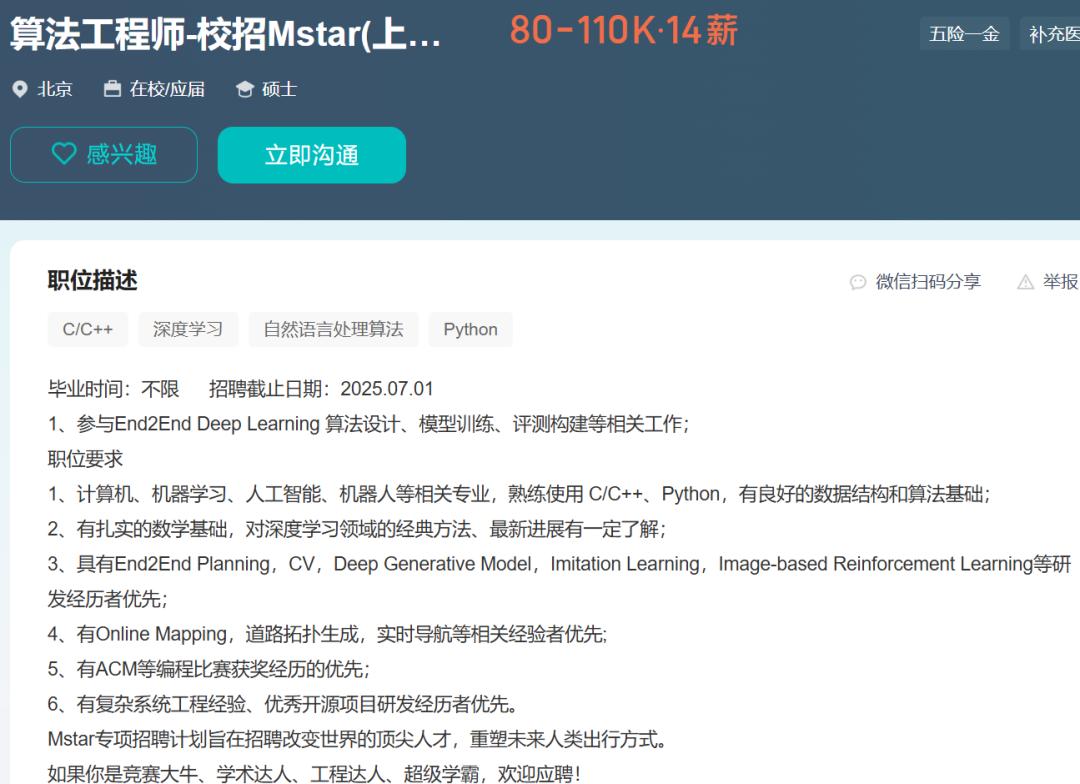Click the briefcase icon beside 在校/应届
Screen dimensions: 1080x784
tap(112, 89)
